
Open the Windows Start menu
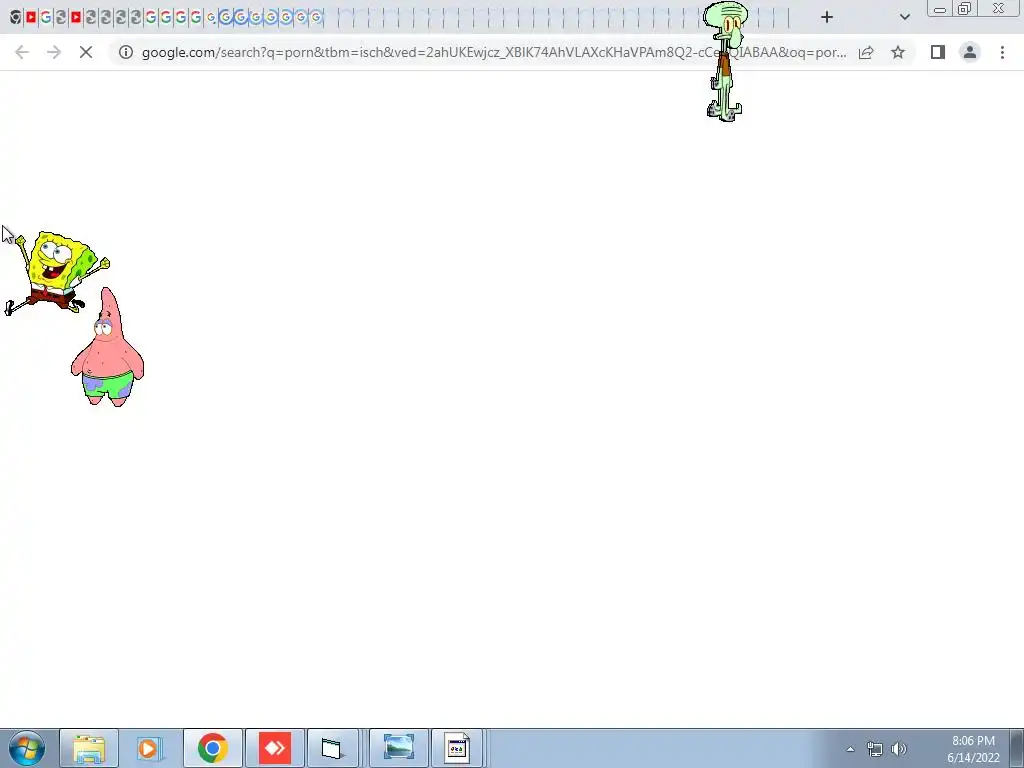(27, 748)
